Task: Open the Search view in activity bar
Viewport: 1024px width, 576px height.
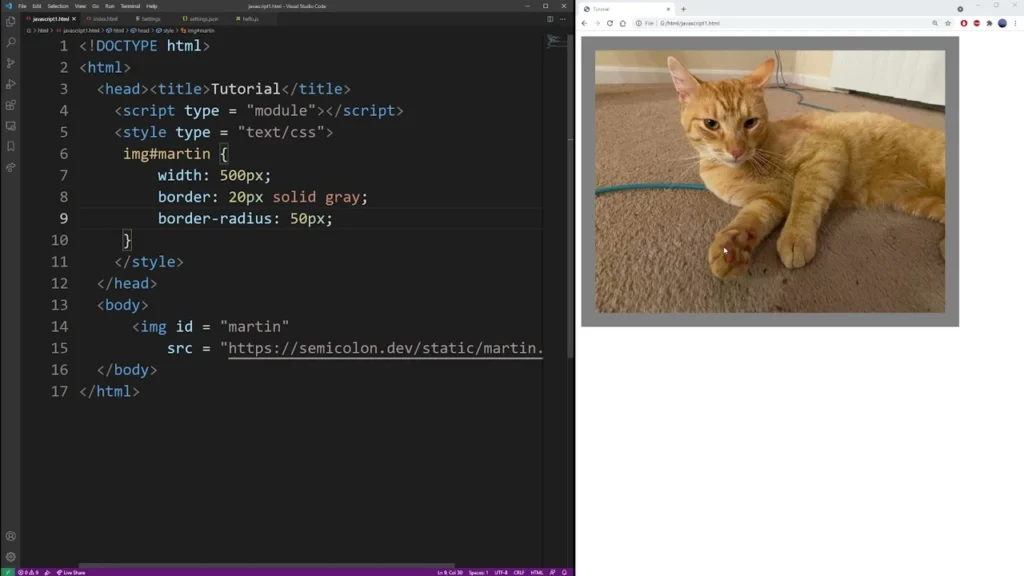Action: pyautogui.click(x=11, y=42)
